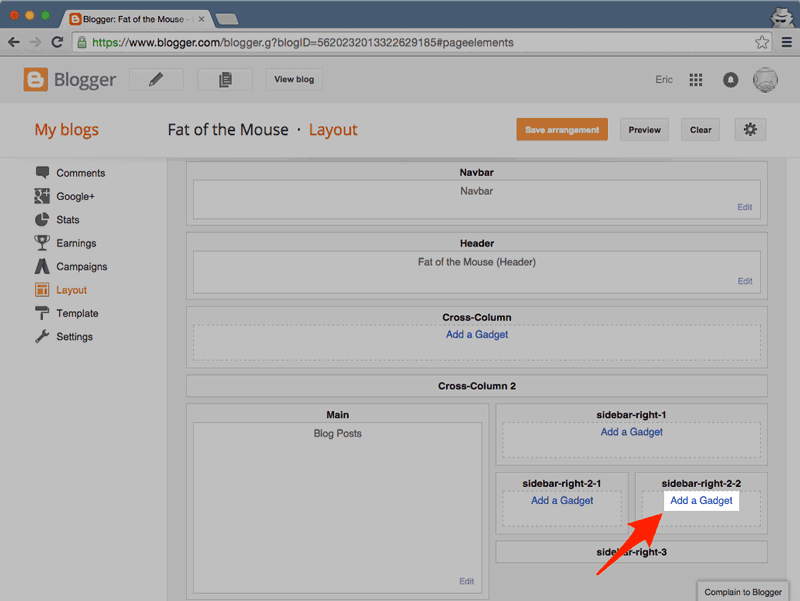Add a Gadget to Cross-Column
This screenshot has width=800, height=601.
pyautogui.click(x=477, y=335)
